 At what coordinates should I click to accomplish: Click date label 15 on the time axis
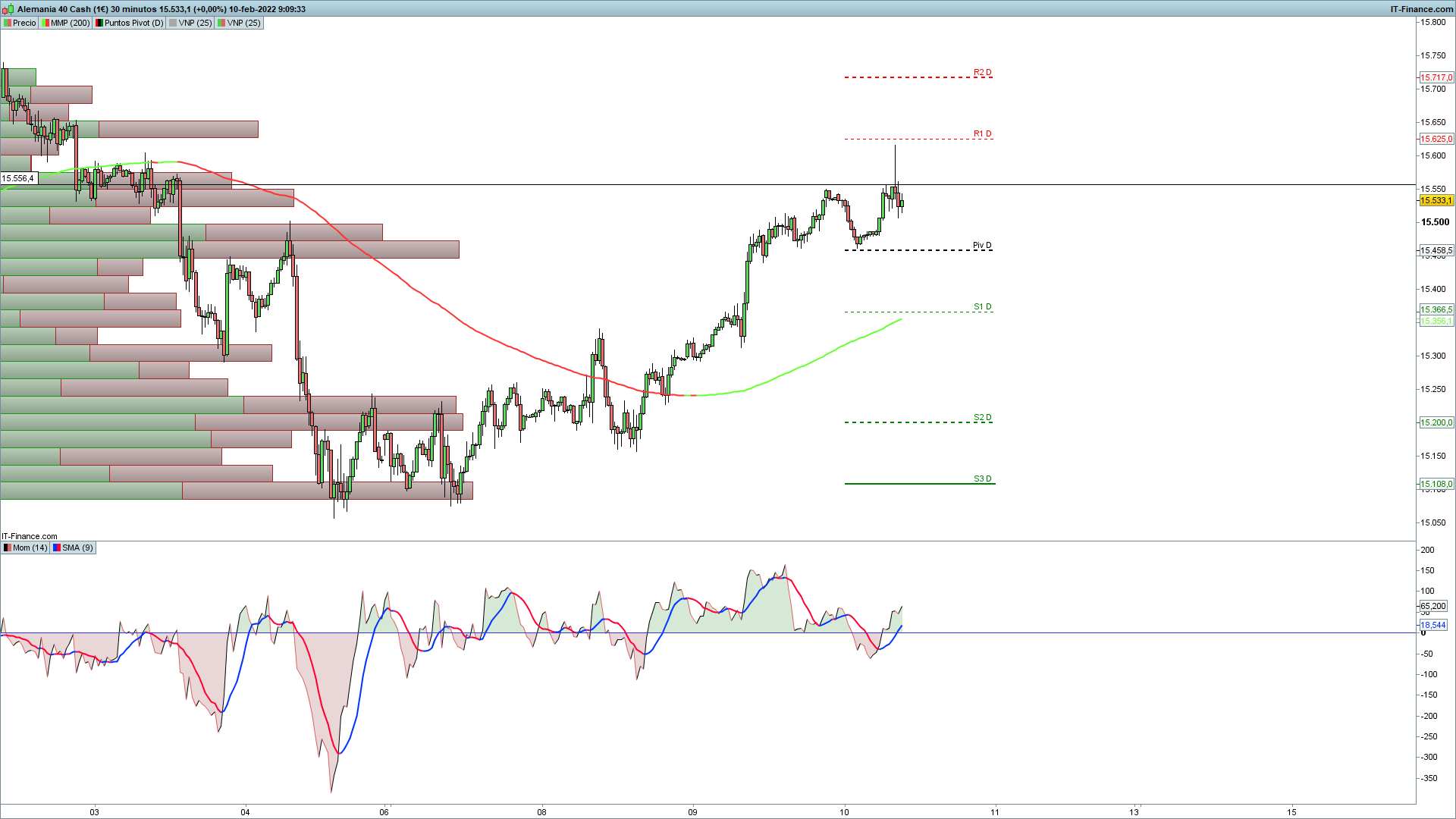coord(1291,812)
